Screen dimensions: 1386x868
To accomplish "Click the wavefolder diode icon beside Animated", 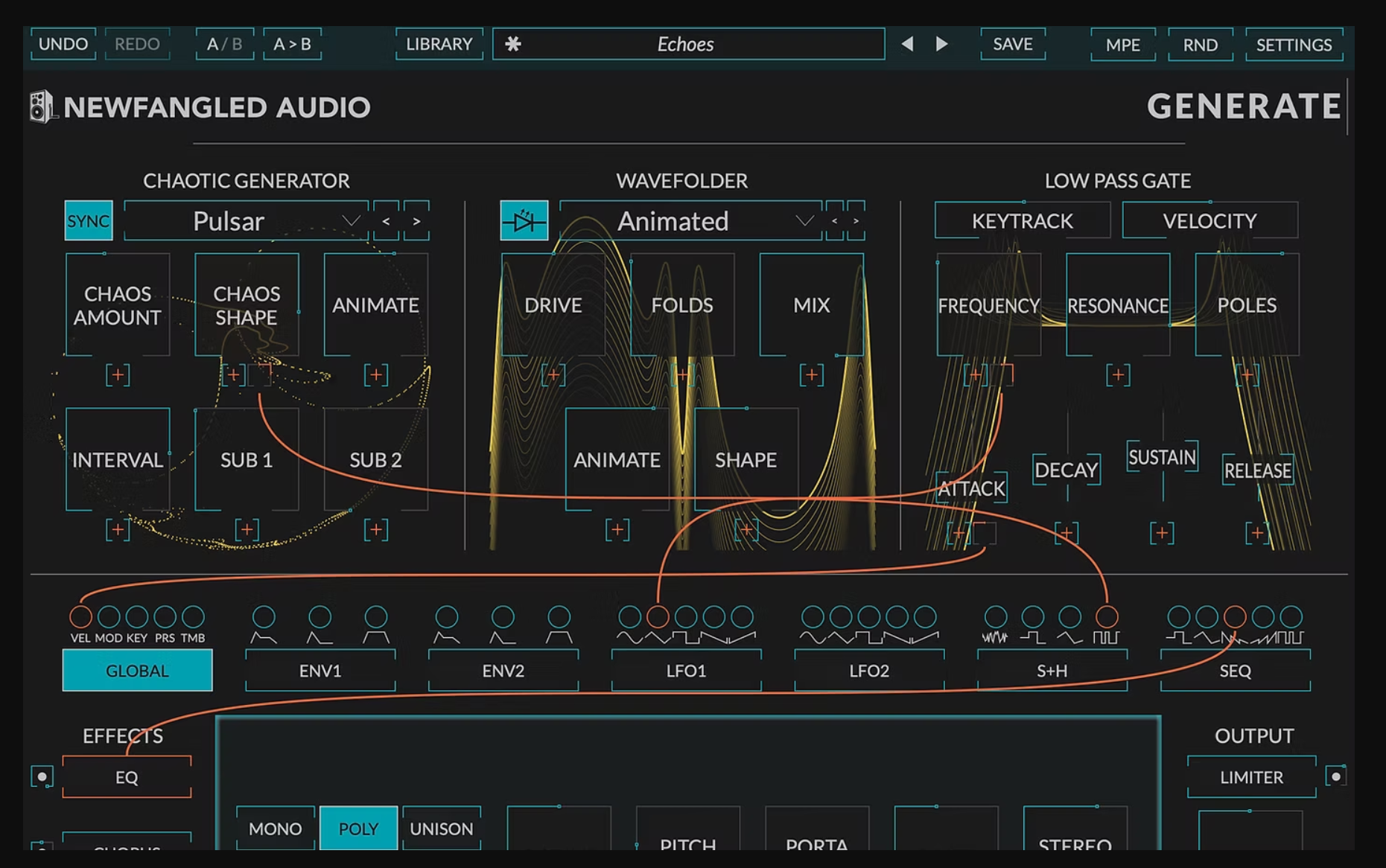I will (x=524, y=220).
